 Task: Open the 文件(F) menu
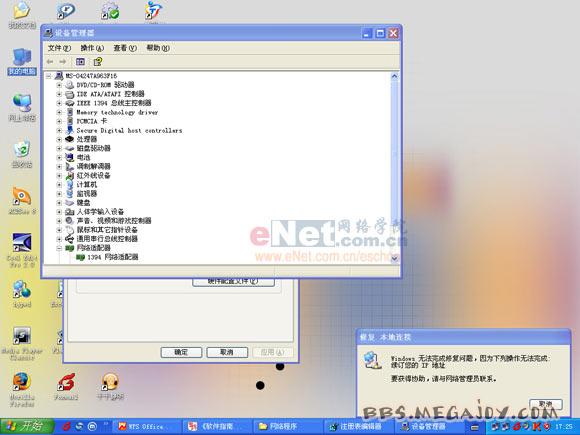(x=59, y=48)
